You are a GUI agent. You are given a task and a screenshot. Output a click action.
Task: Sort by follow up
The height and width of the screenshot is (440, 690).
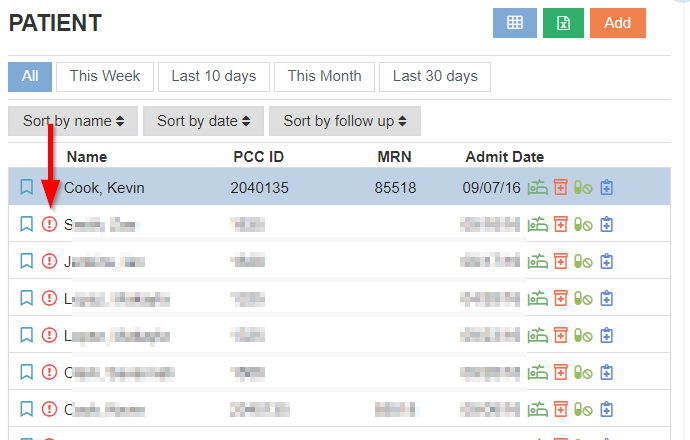pos(345,121)
